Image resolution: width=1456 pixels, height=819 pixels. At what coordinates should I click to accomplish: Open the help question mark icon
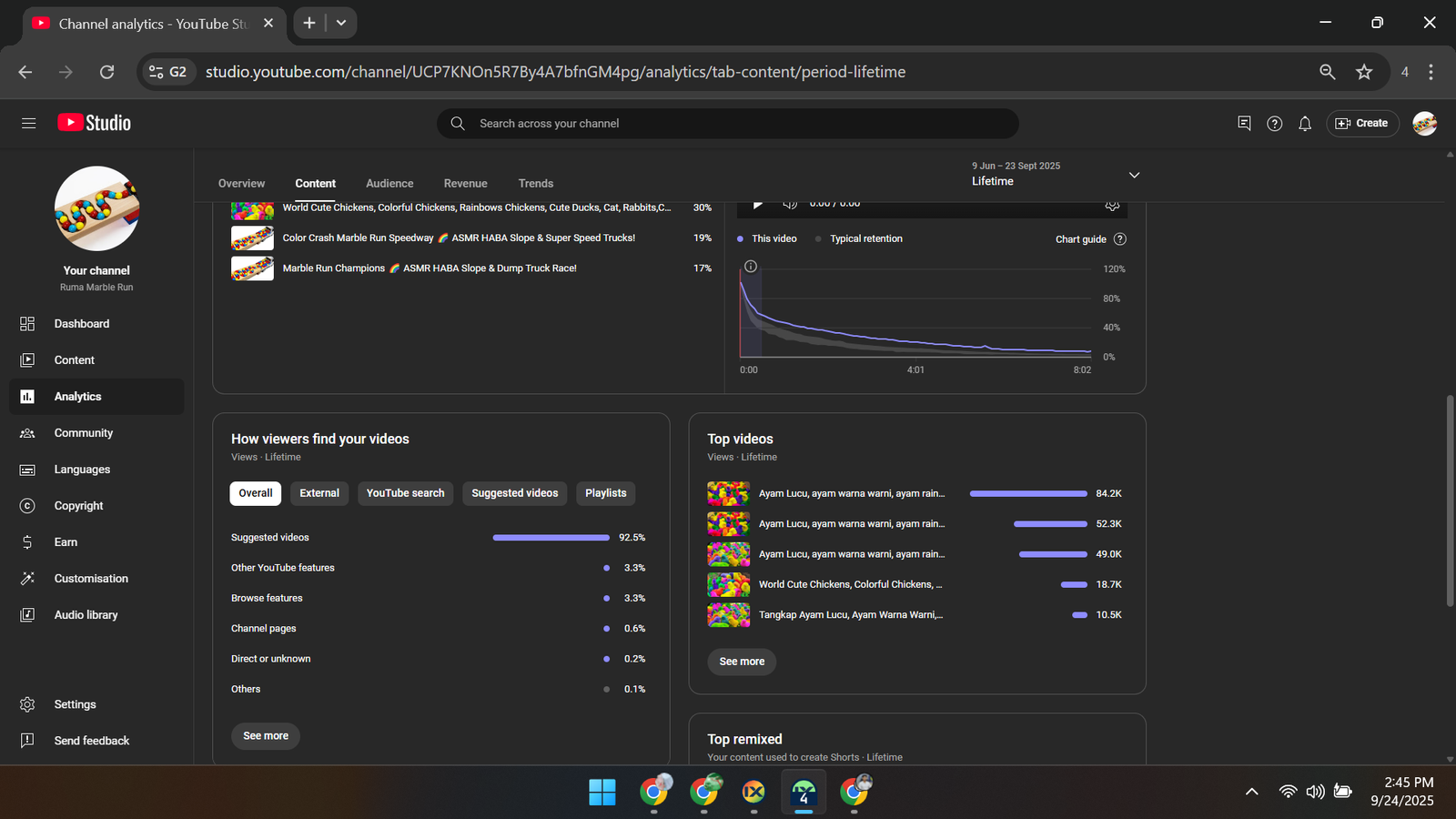(x=1275, y=124)
